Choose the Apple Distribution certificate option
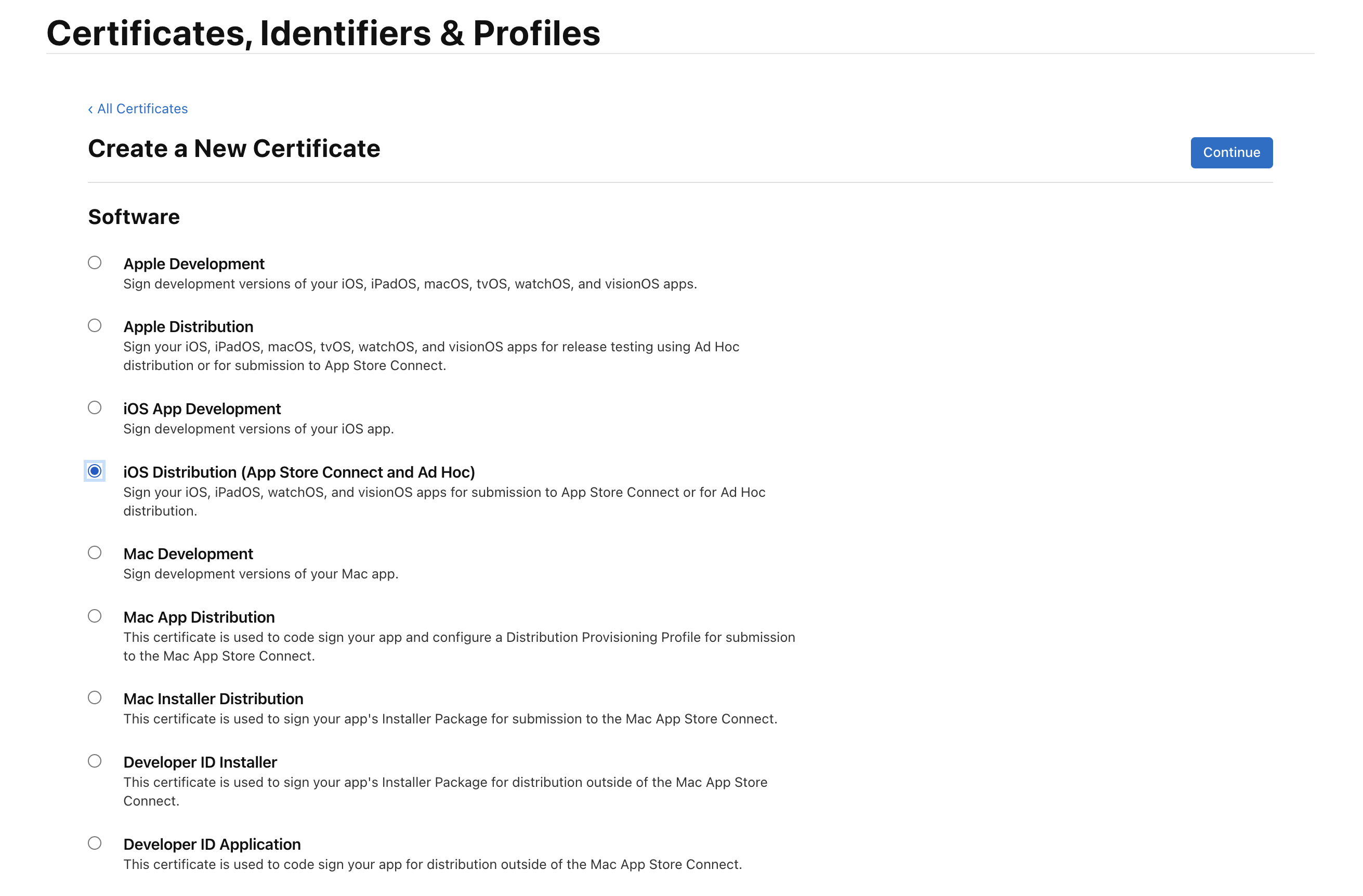Screen dimensions: 1363x896 pos(95,326)
